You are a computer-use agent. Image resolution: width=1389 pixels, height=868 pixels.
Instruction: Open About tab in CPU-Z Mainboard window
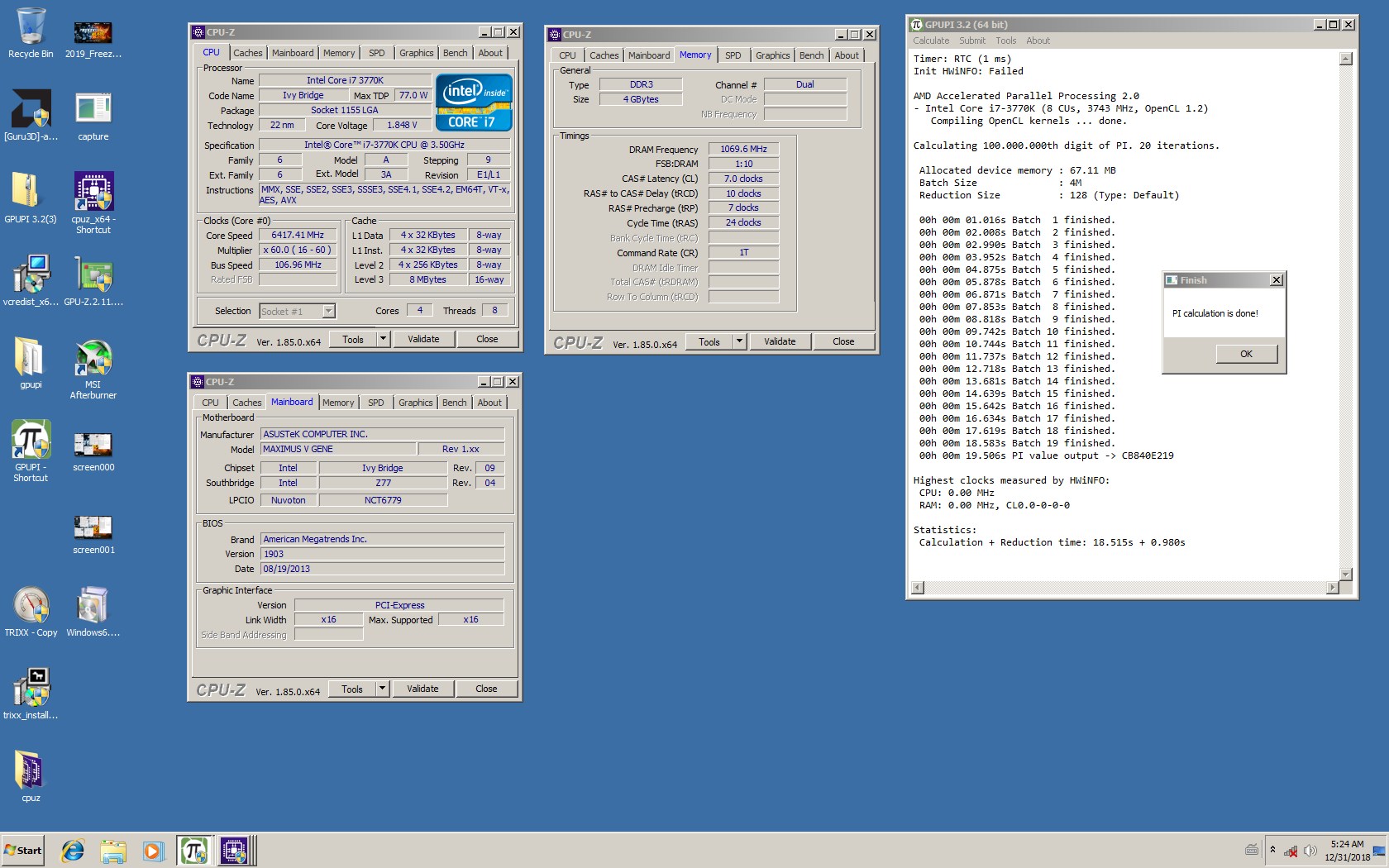489,403
